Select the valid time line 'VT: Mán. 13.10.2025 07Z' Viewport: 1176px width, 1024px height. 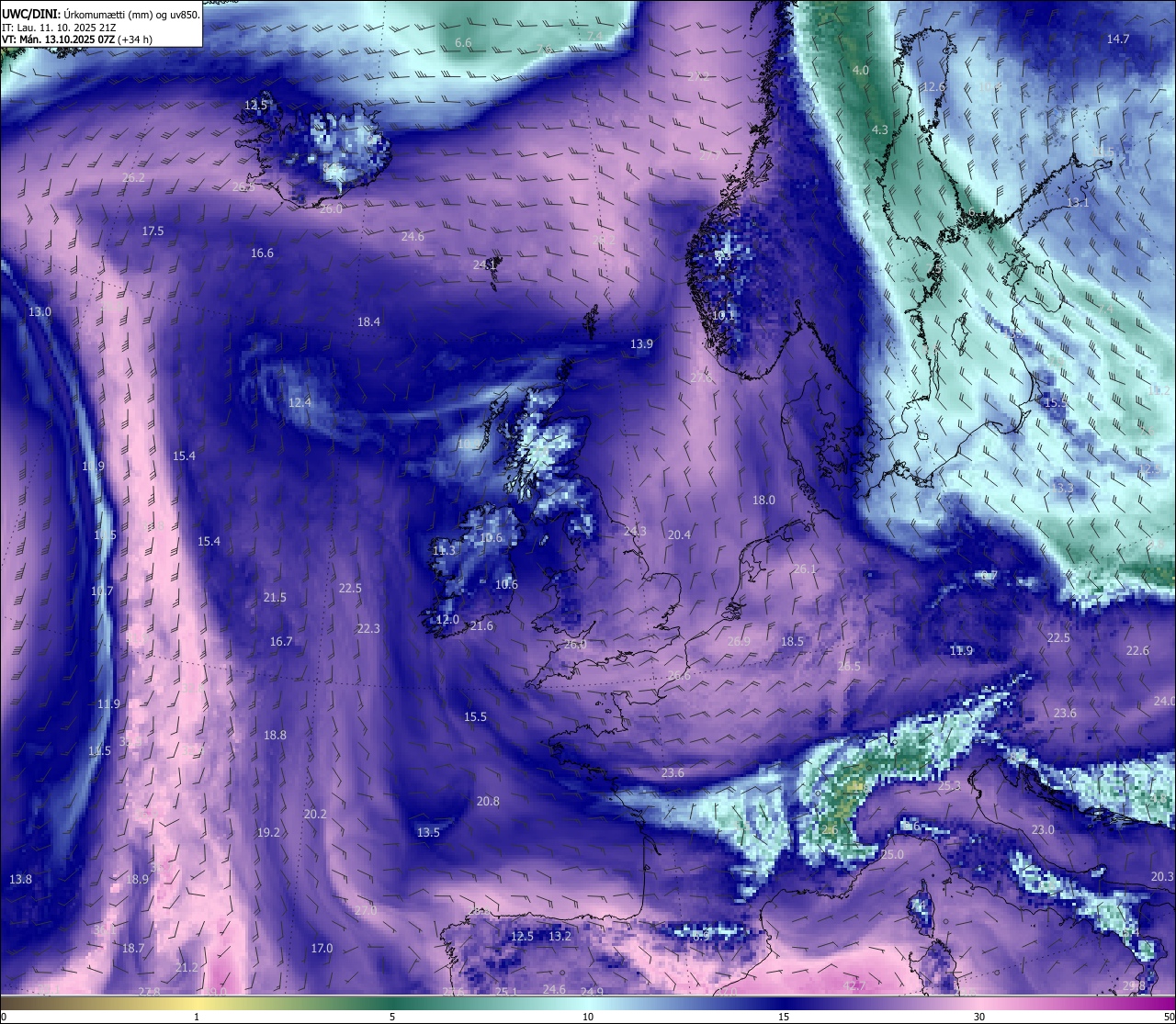(61, 39)
